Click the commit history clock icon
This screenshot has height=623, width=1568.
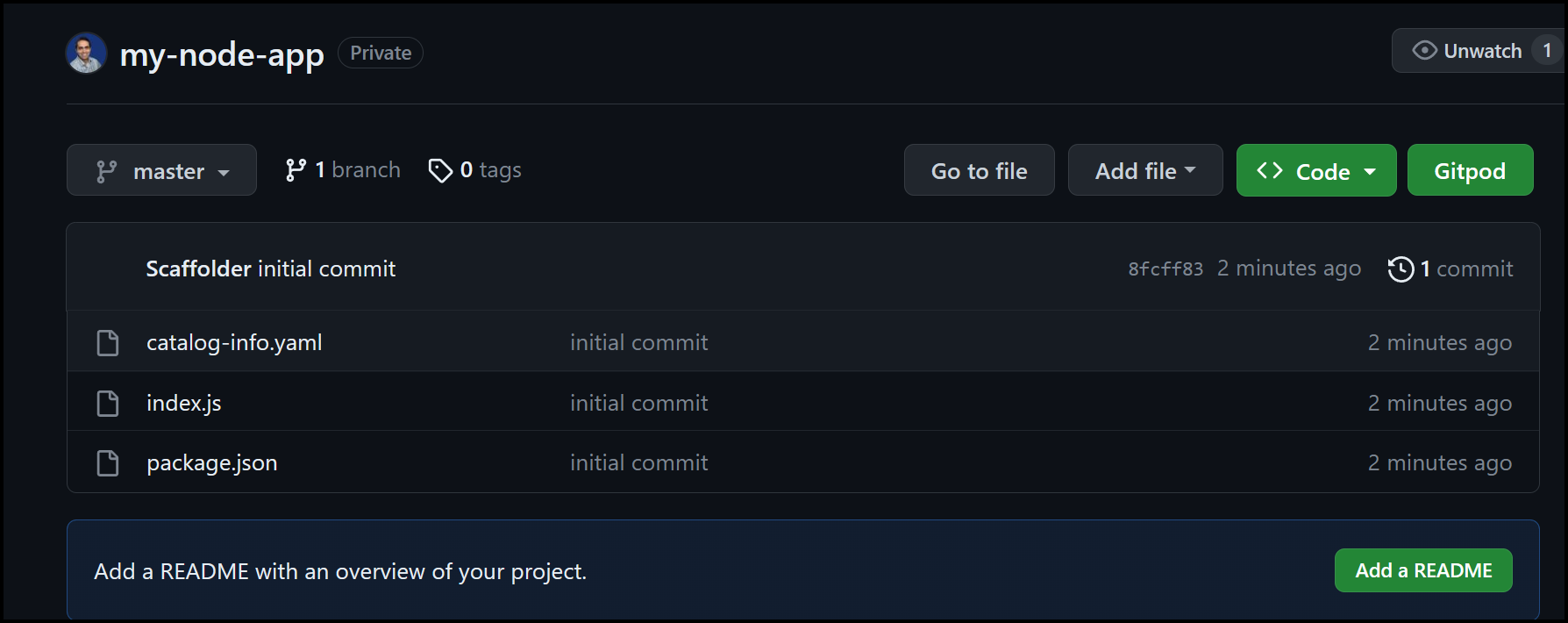[1401, 269]
